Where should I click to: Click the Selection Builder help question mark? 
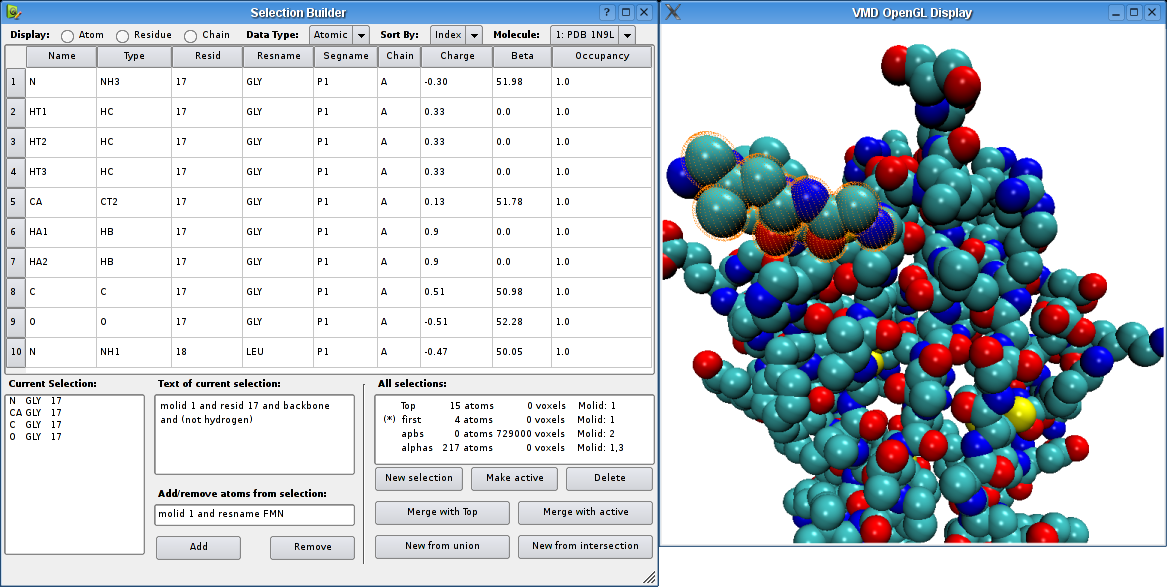pos(608,13)
